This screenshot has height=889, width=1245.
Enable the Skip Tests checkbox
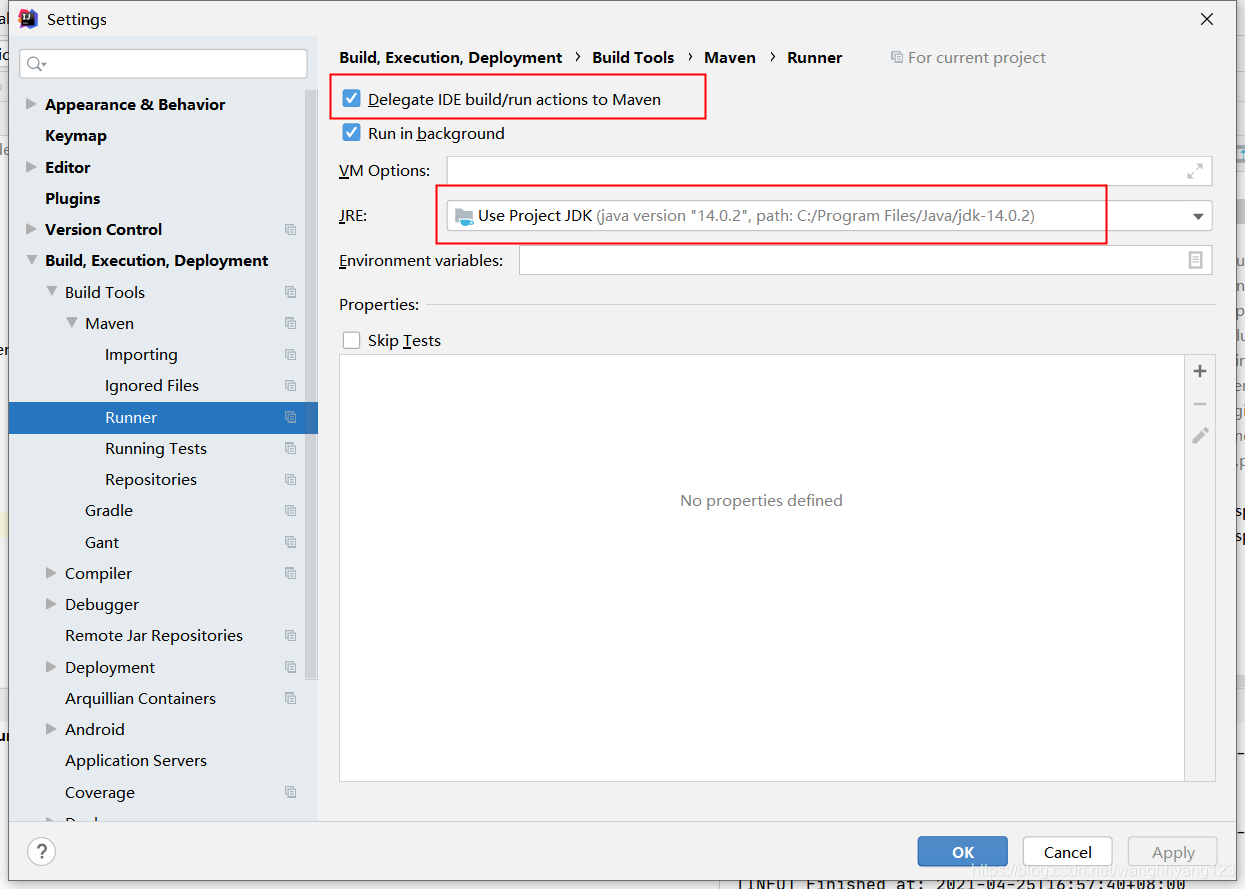click(x=351, y=340)
